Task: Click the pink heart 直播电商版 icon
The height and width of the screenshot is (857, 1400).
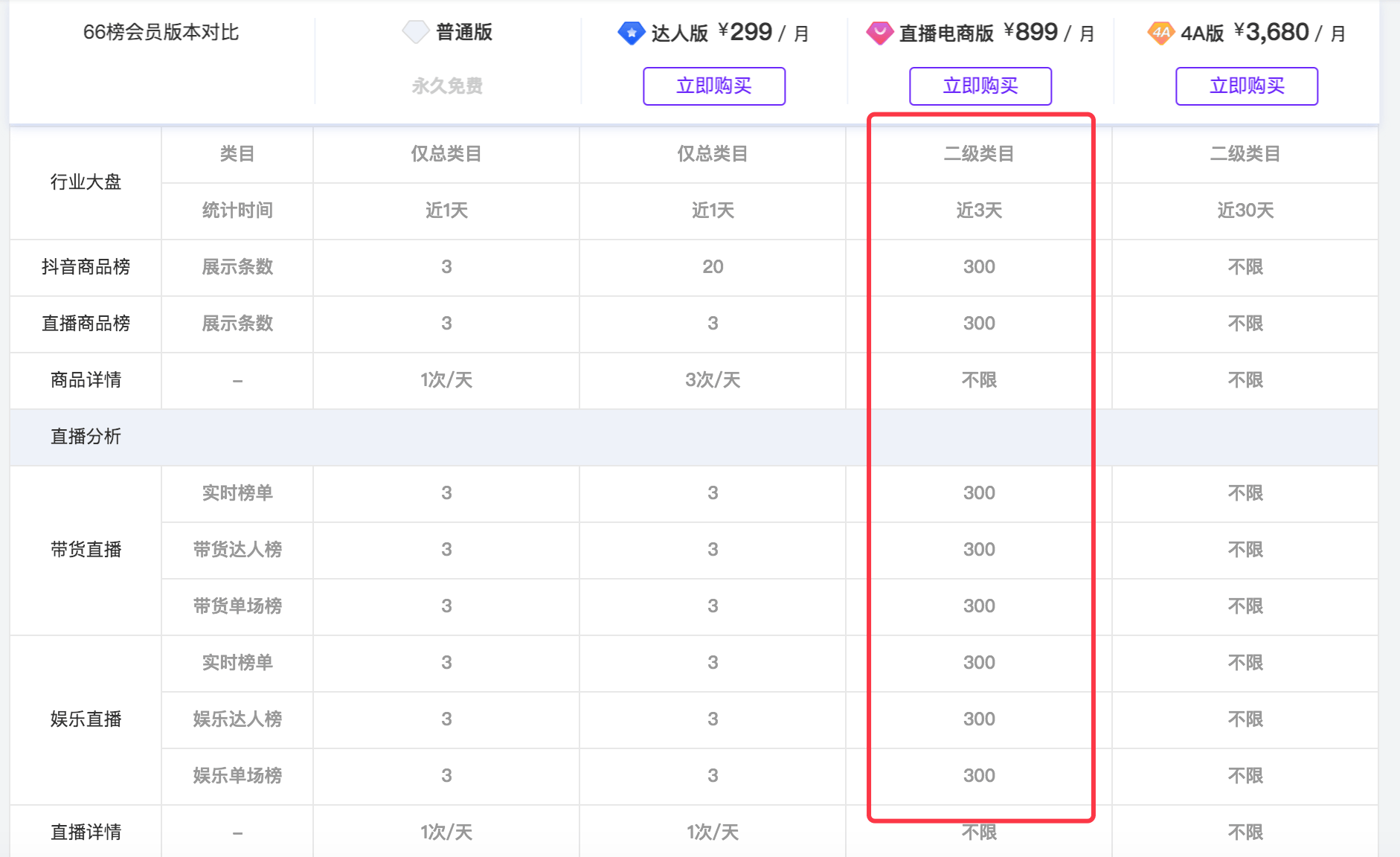Action: coord(879,33)
